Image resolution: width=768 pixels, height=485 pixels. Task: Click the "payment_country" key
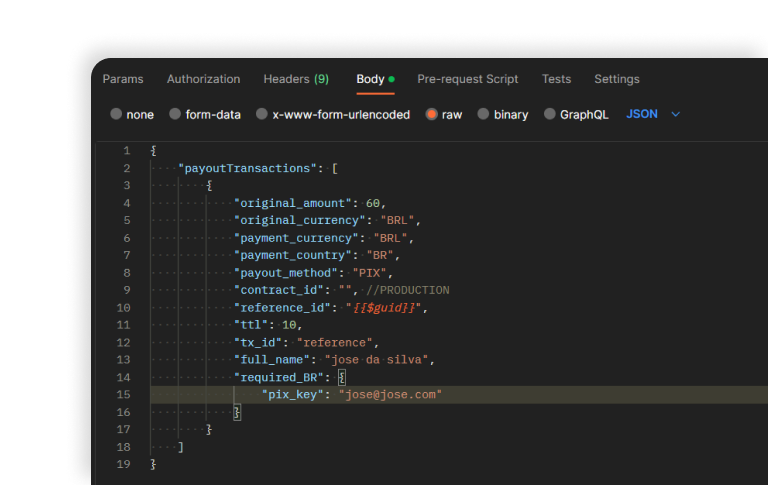(293, 255)
